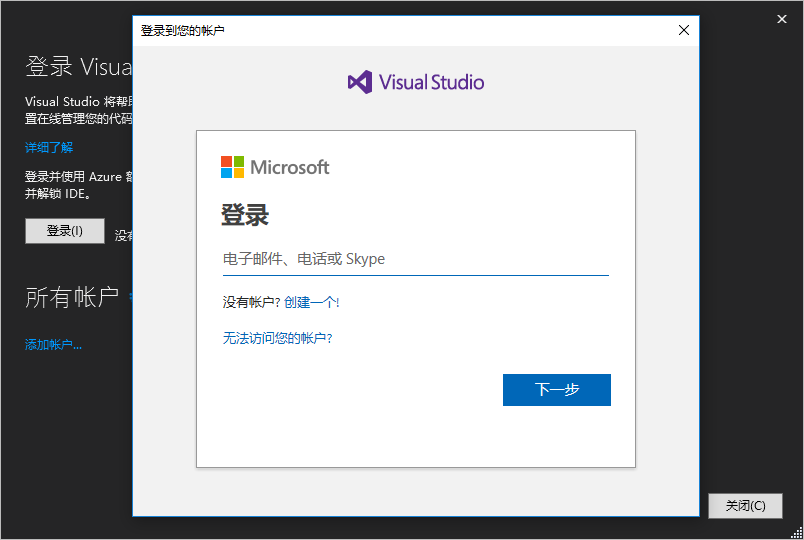
Task: Click the 登录(I) button in background window
Action: click(65, 231)
